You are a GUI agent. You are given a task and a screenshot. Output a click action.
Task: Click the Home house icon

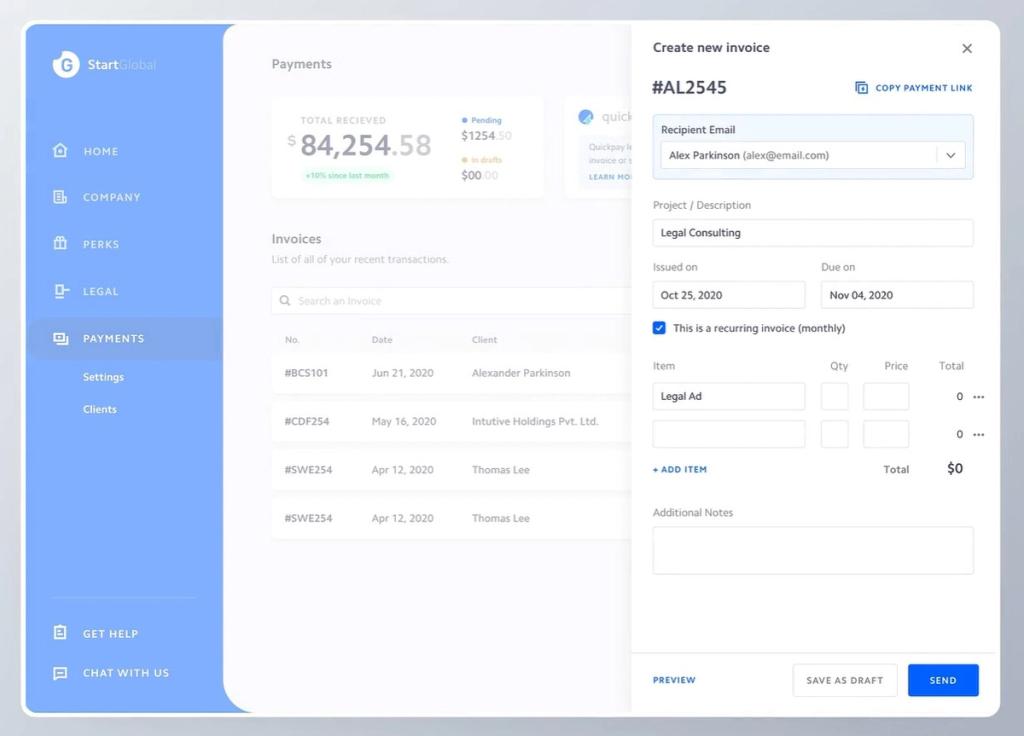60,150
